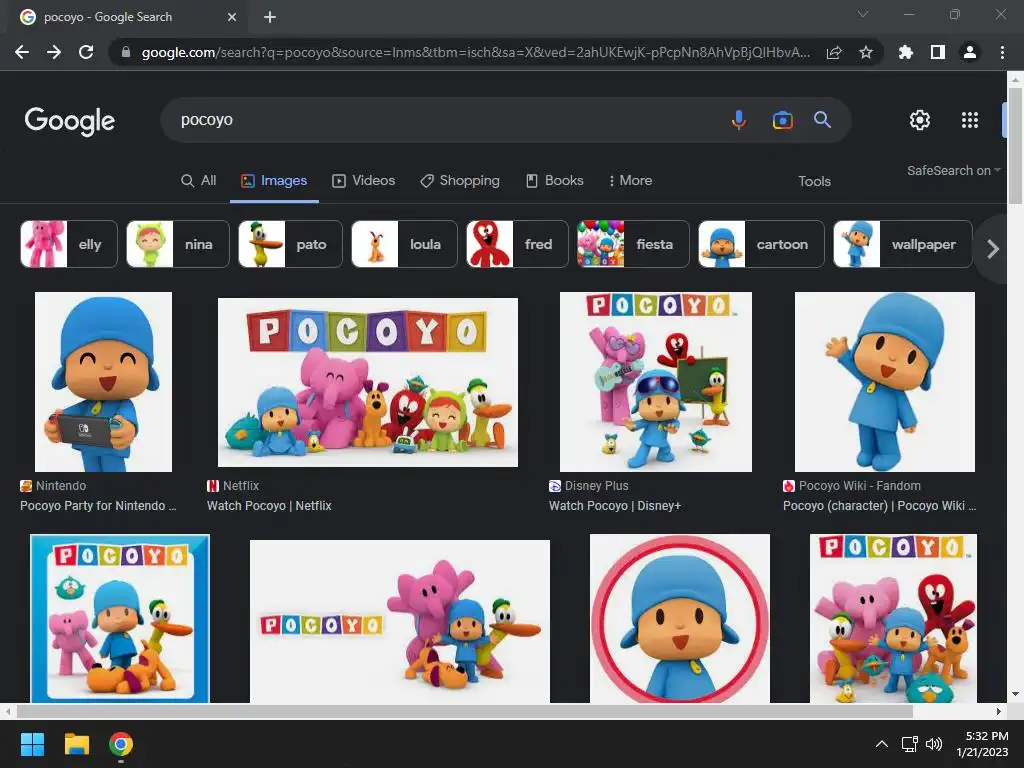Filter images by nina chip
1024x768 pixels.
point(178,244)
